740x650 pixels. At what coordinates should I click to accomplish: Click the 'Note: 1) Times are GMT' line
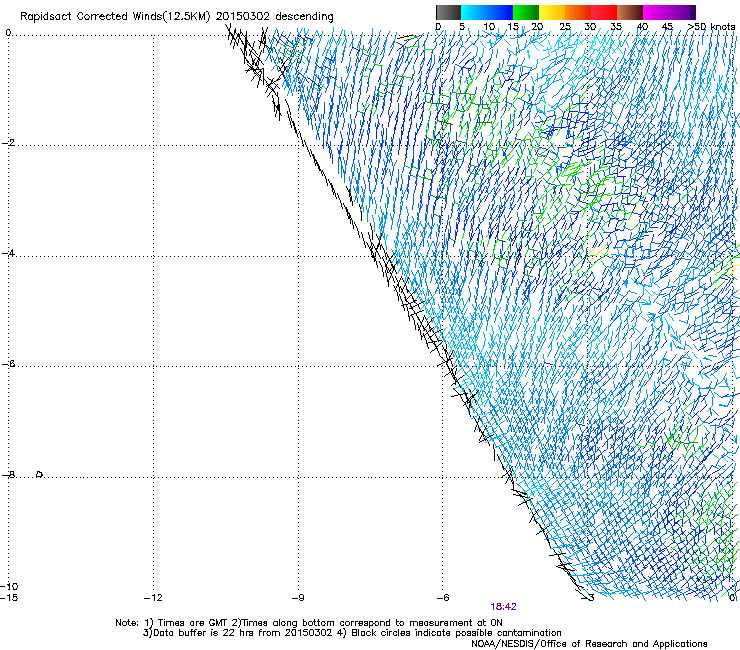[x=309, y=623]
